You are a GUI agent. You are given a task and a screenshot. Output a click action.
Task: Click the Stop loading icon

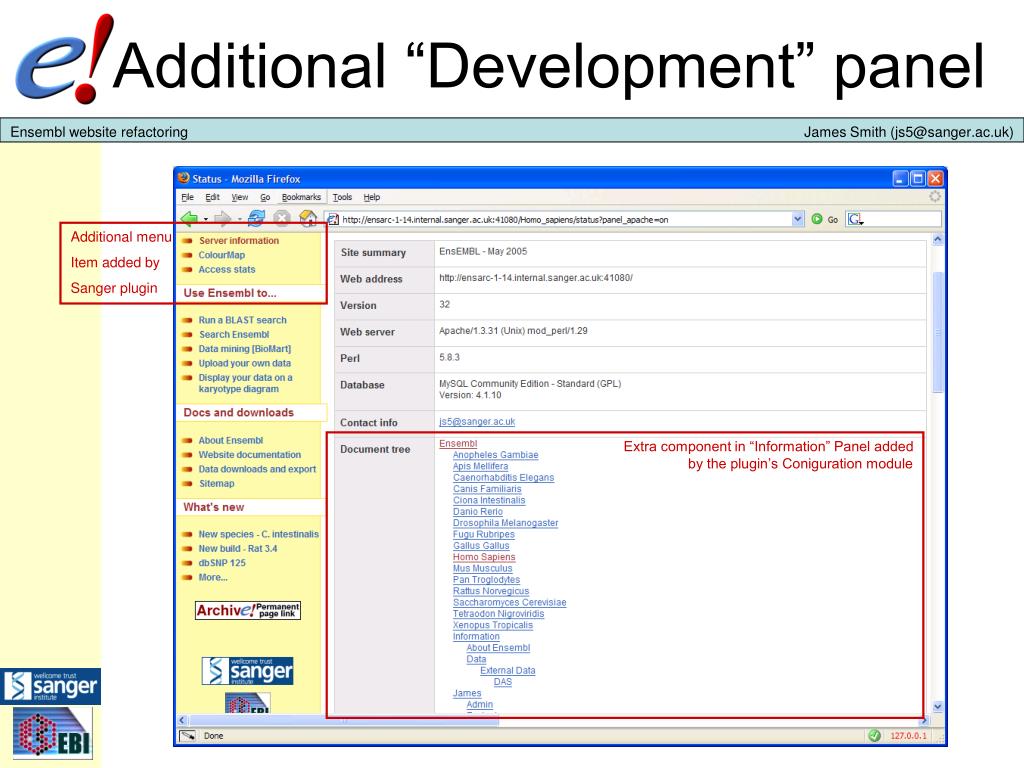pos(281,219)
